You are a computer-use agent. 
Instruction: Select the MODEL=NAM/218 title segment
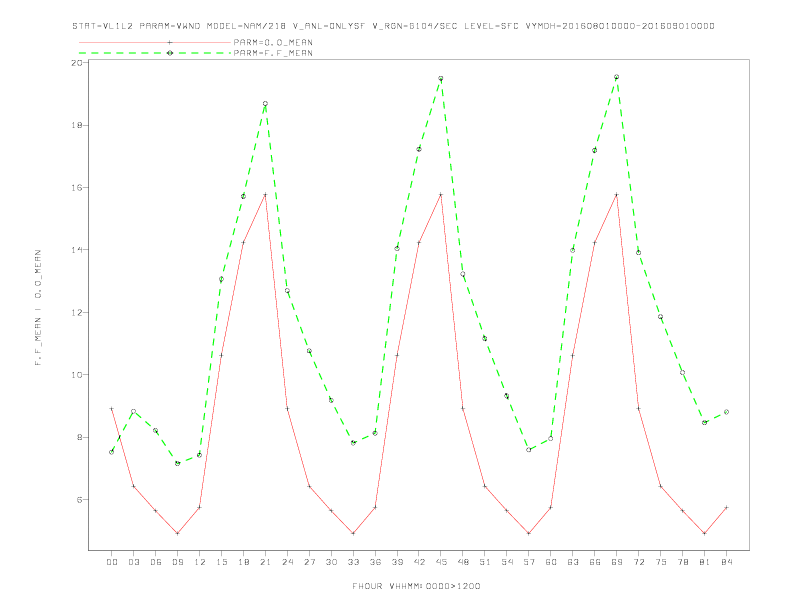tap(246, 26)
